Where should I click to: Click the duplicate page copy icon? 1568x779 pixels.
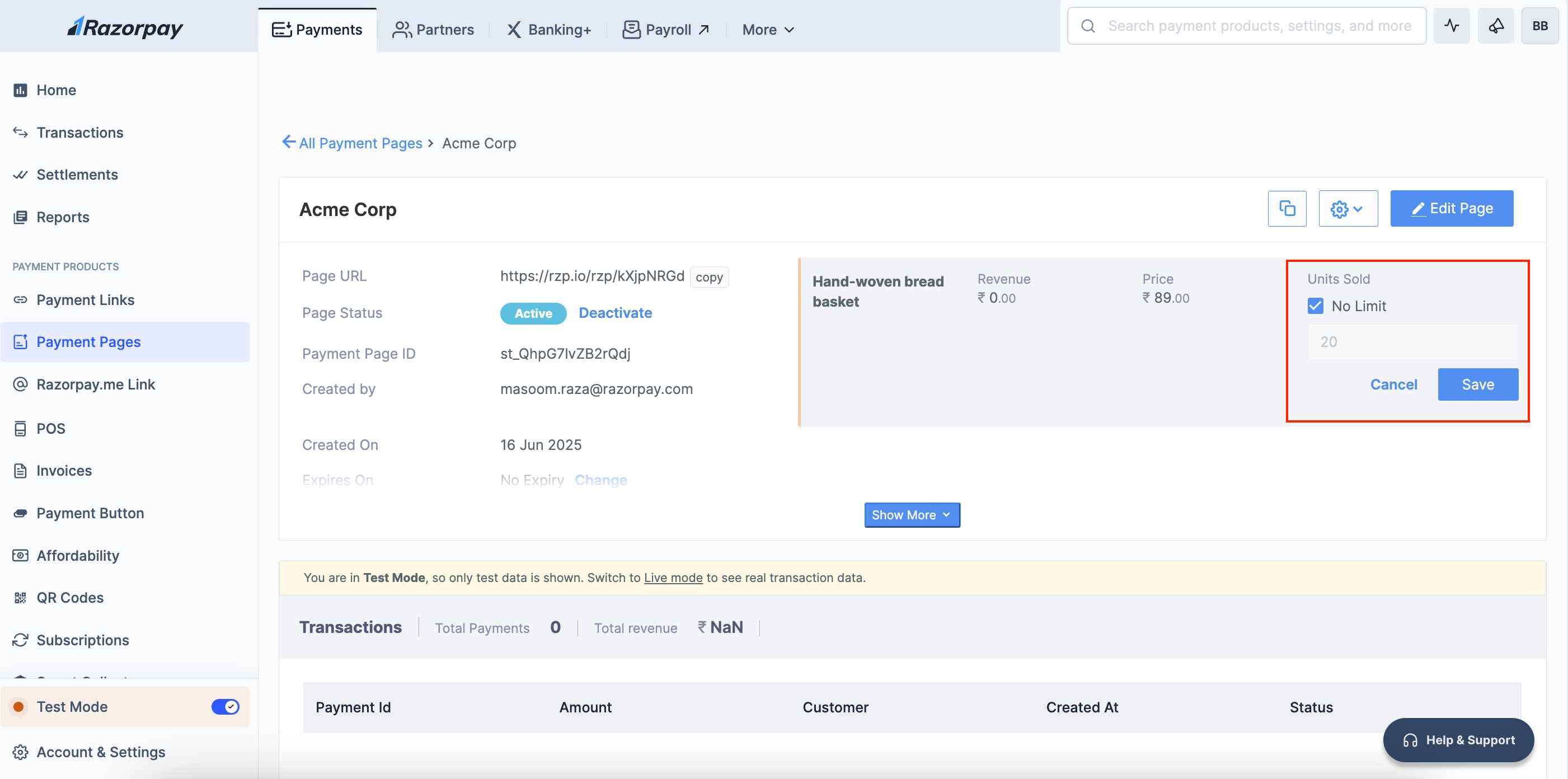1287,209
